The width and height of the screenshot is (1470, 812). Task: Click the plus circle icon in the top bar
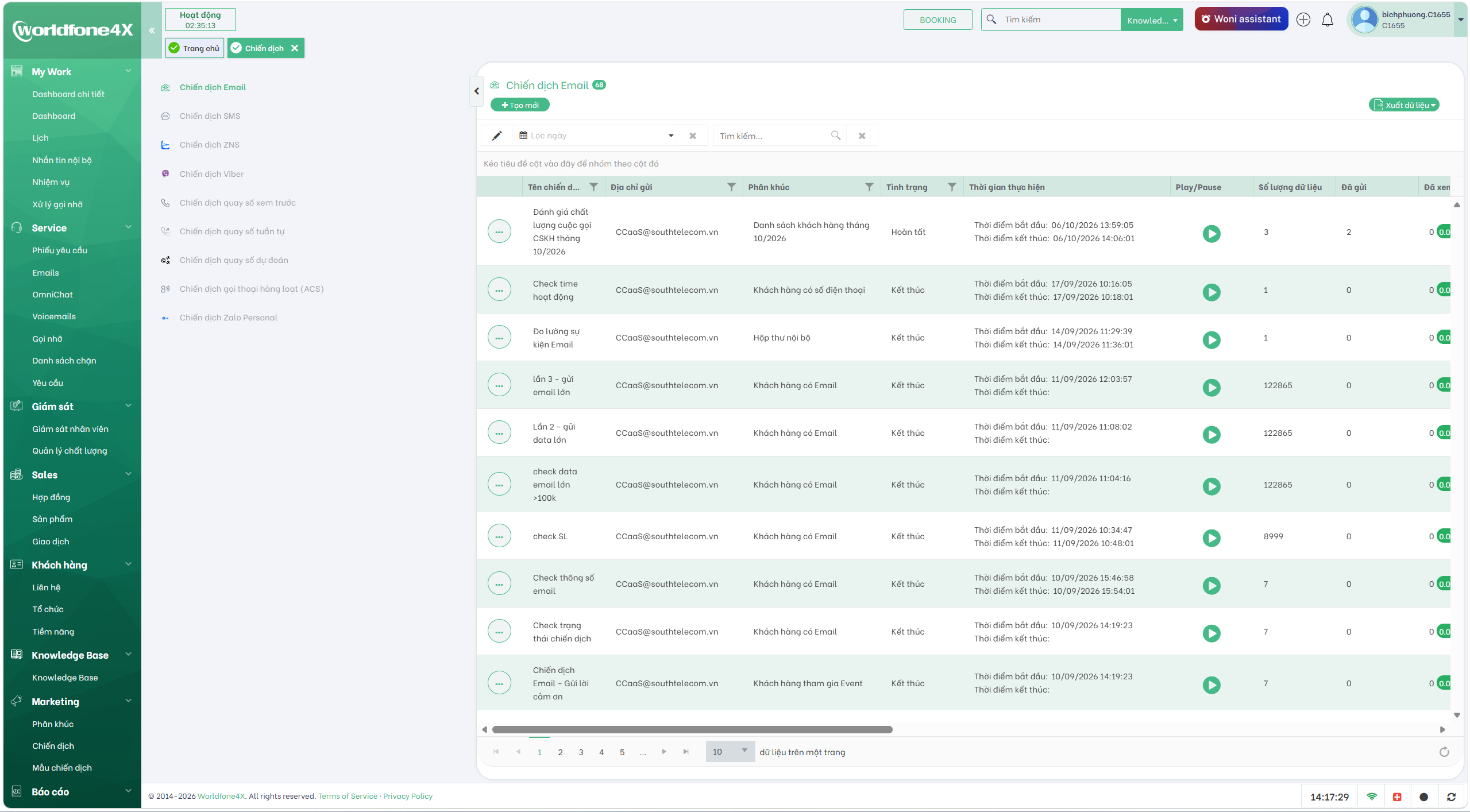pyautogui.click(x=1303, y=20)
